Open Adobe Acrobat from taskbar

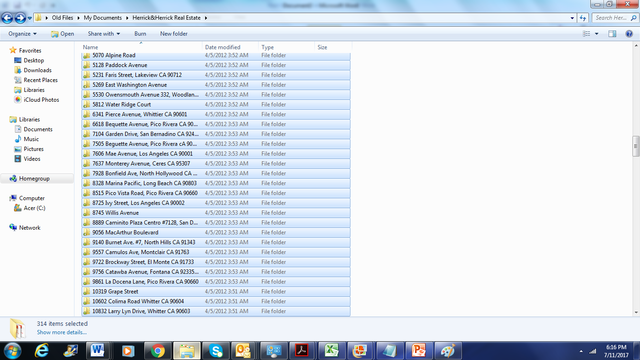[x=302, y=351]
